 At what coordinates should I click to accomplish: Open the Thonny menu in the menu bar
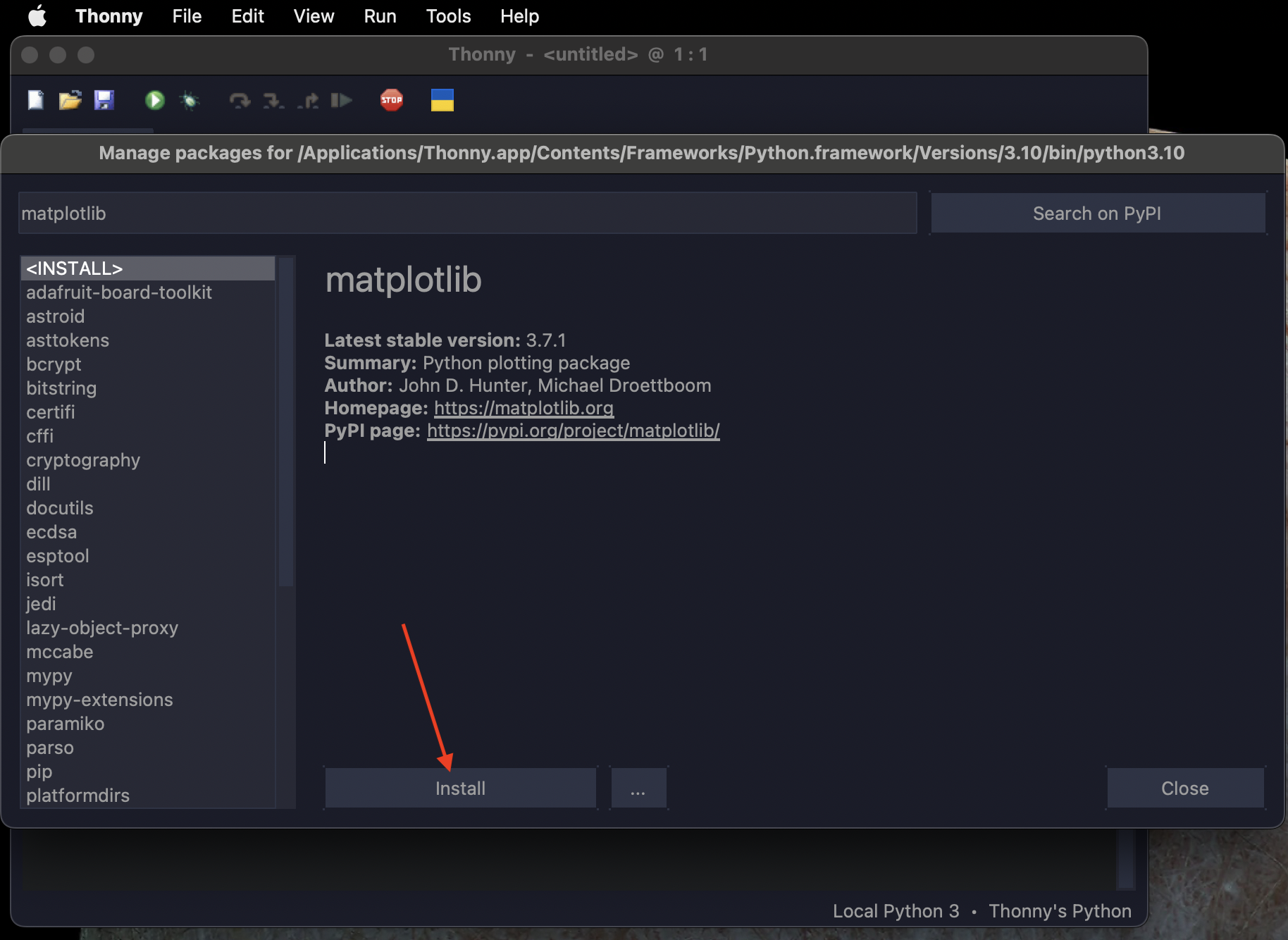coord(109,16)
